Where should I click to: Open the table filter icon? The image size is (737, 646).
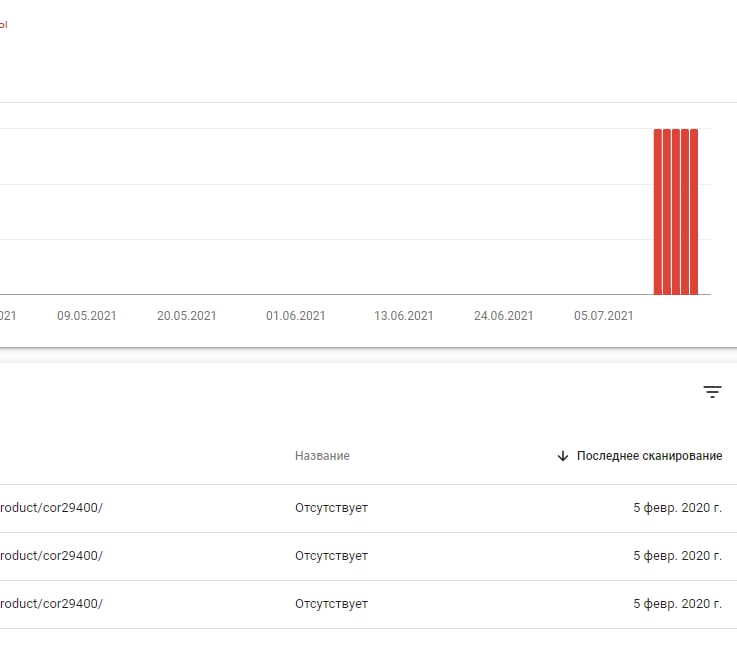tap(712, 392)
